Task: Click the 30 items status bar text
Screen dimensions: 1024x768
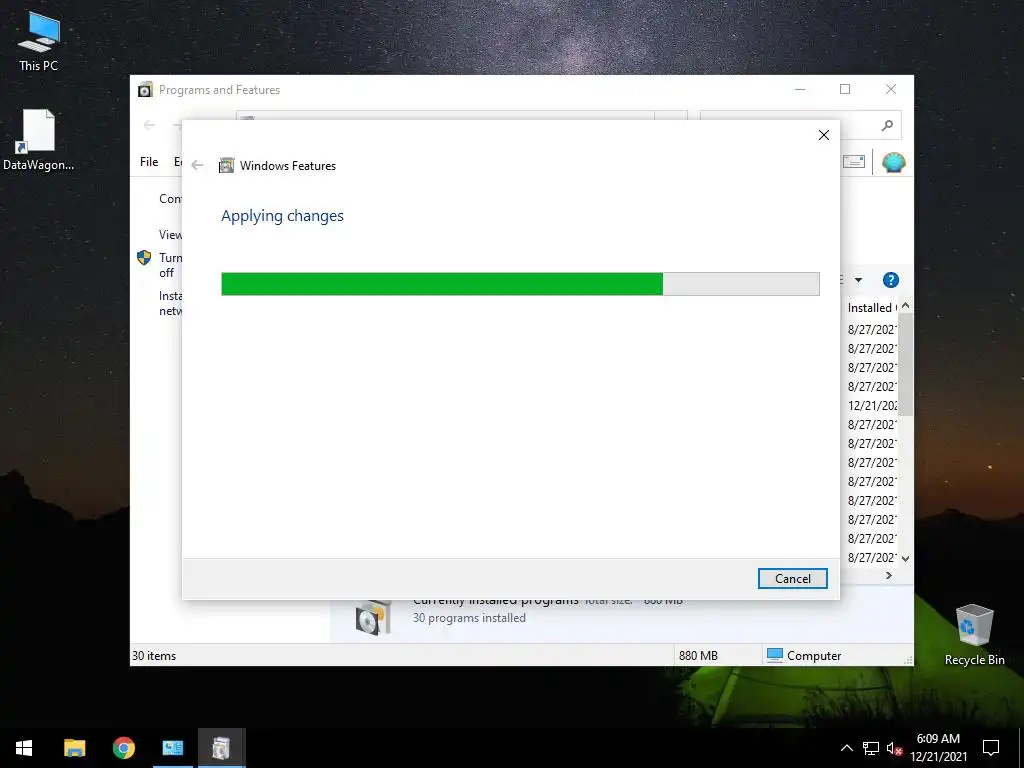Action: coord(154,656)
